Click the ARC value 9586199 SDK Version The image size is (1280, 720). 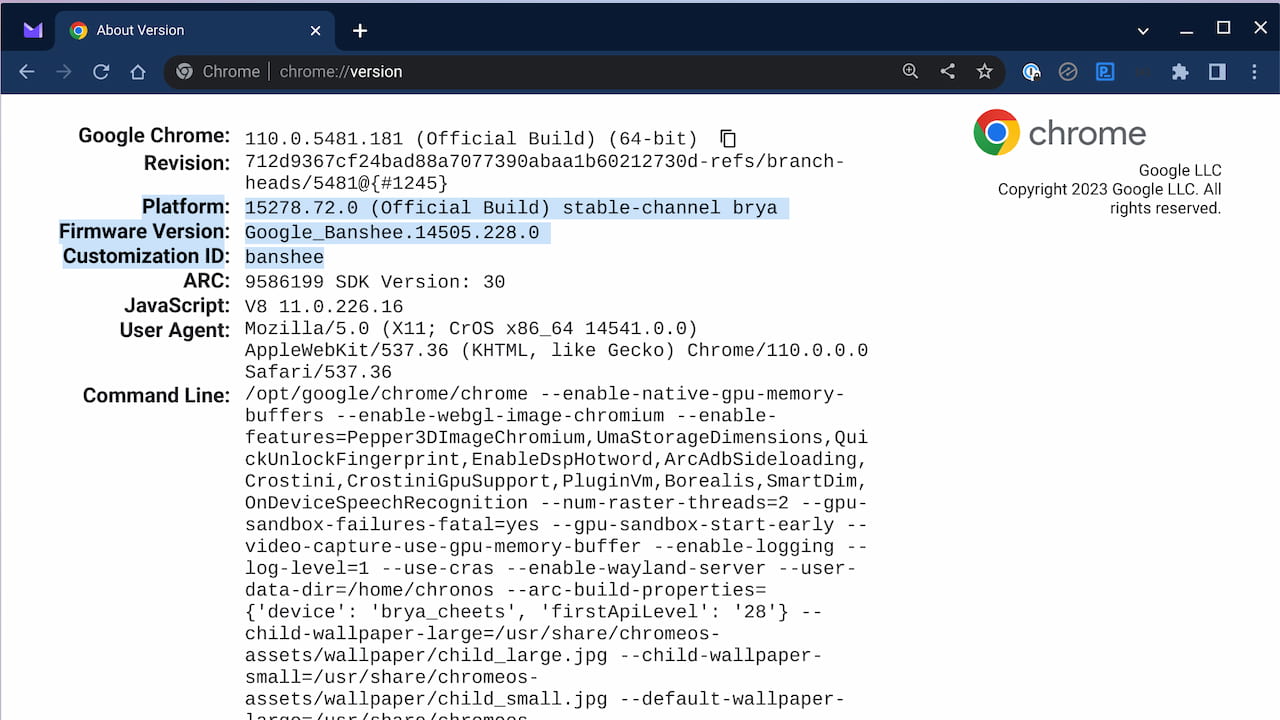[375, 282]
